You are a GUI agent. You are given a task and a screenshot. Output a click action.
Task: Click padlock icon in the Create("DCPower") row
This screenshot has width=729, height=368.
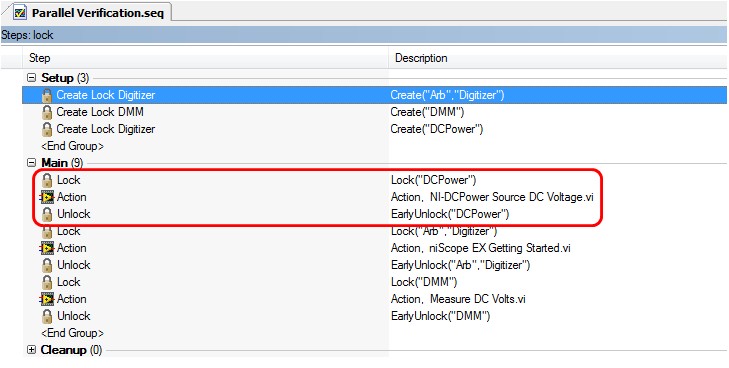click(x=47, y=129)
